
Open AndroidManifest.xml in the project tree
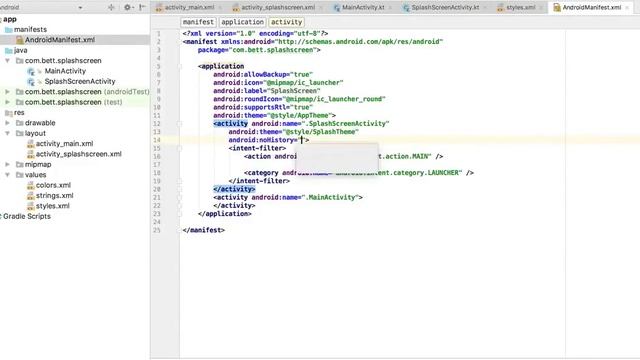(x=60, y=40)
